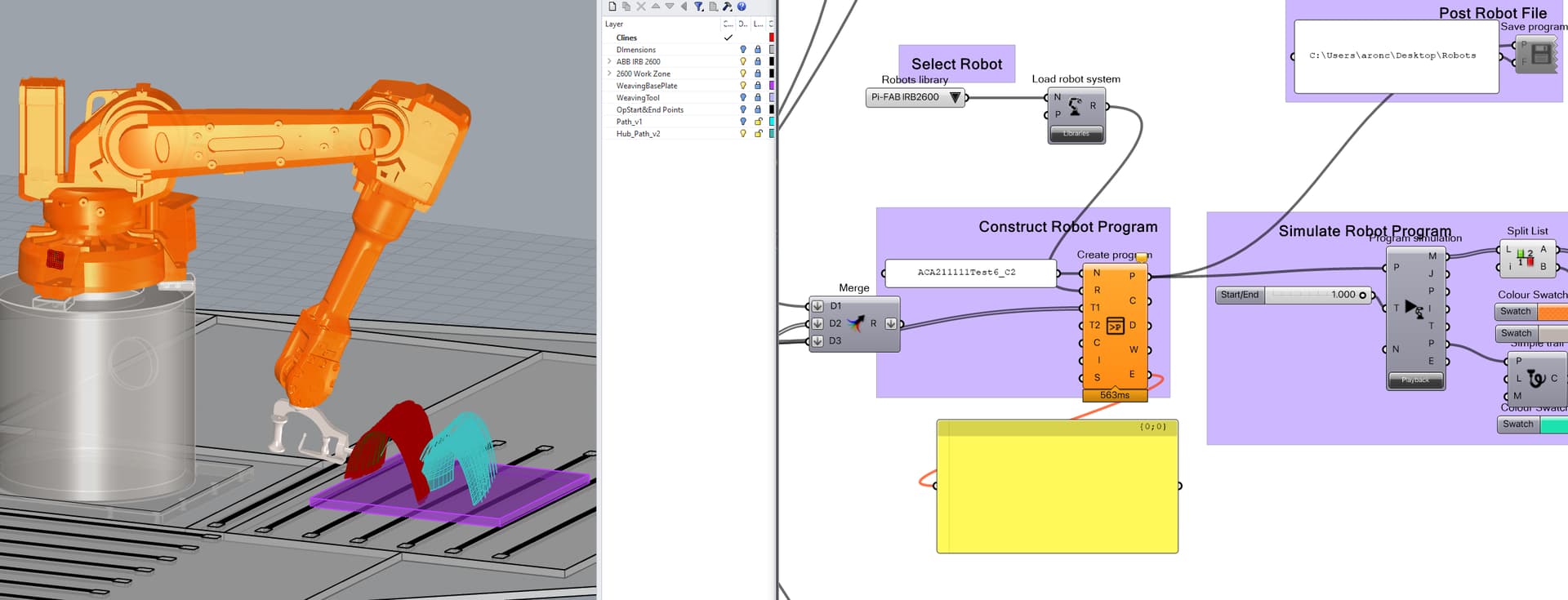Toggle visibility bulb for ABB IRB 2600 layer
Image resolution: width=1568 pixels, height=600 pixels.
pos(743,61)
